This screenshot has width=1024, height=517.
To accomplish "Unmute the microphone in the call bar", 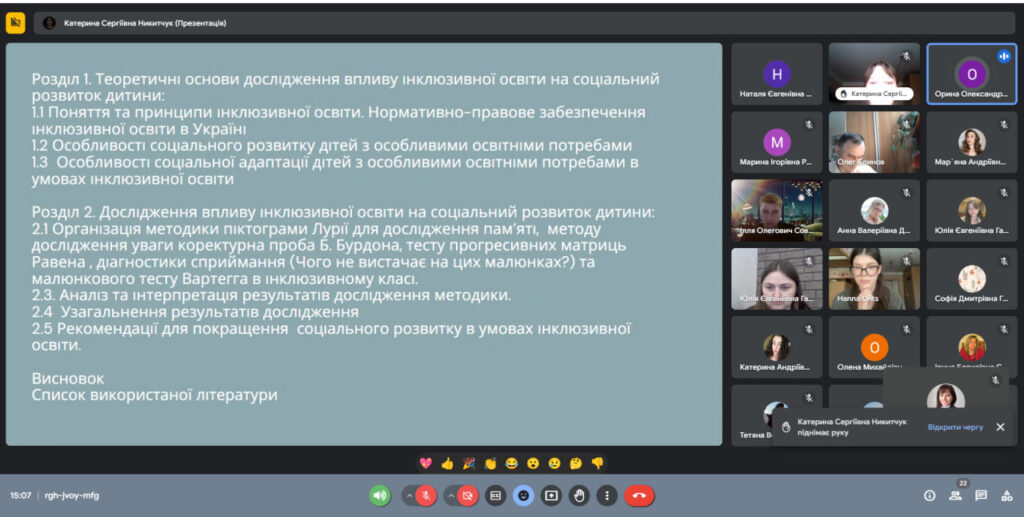I will coord(426,495).
